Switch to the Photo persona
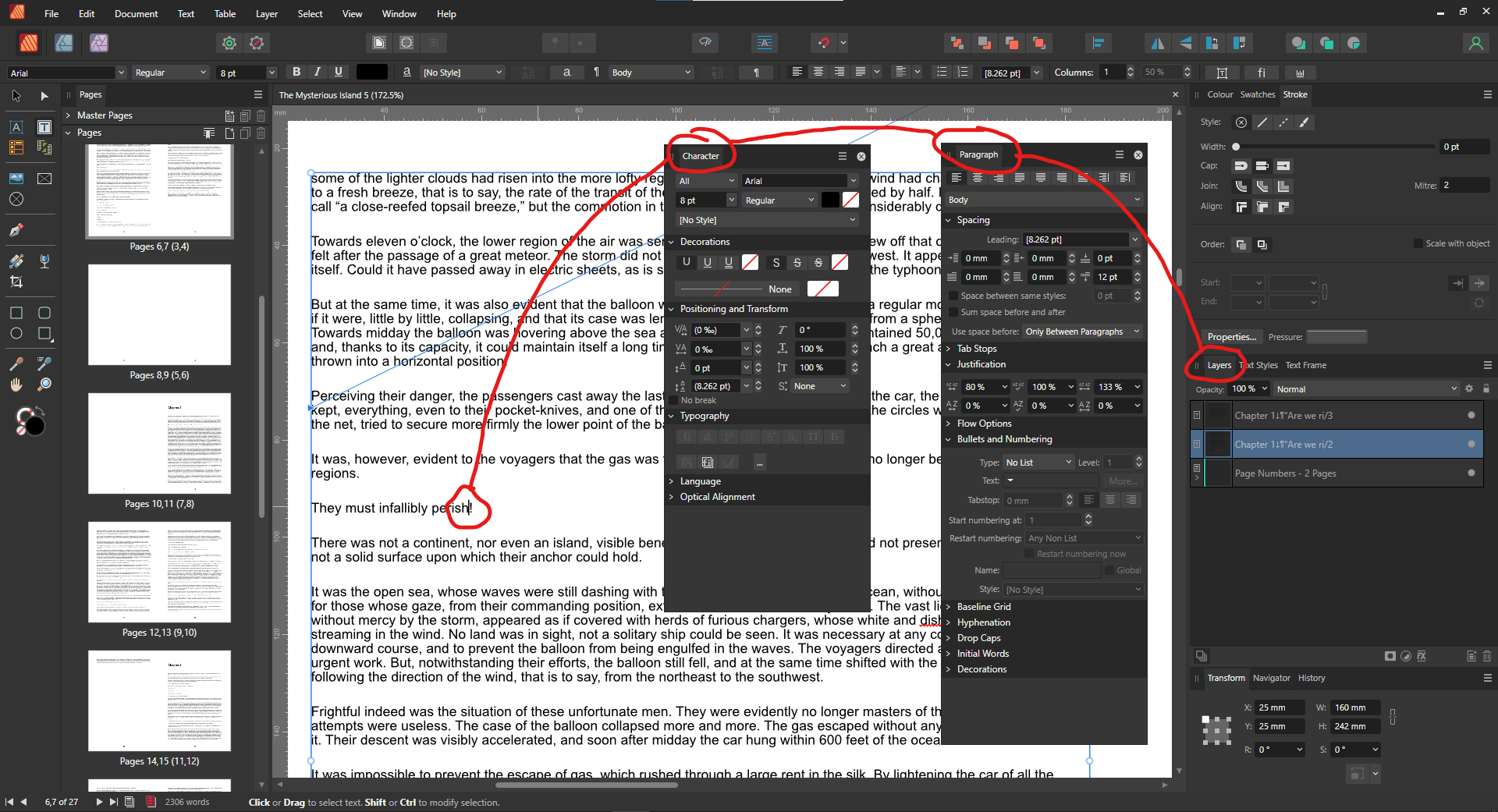The width and height of the screenshot is (1498, 812). tap(99, 43)
